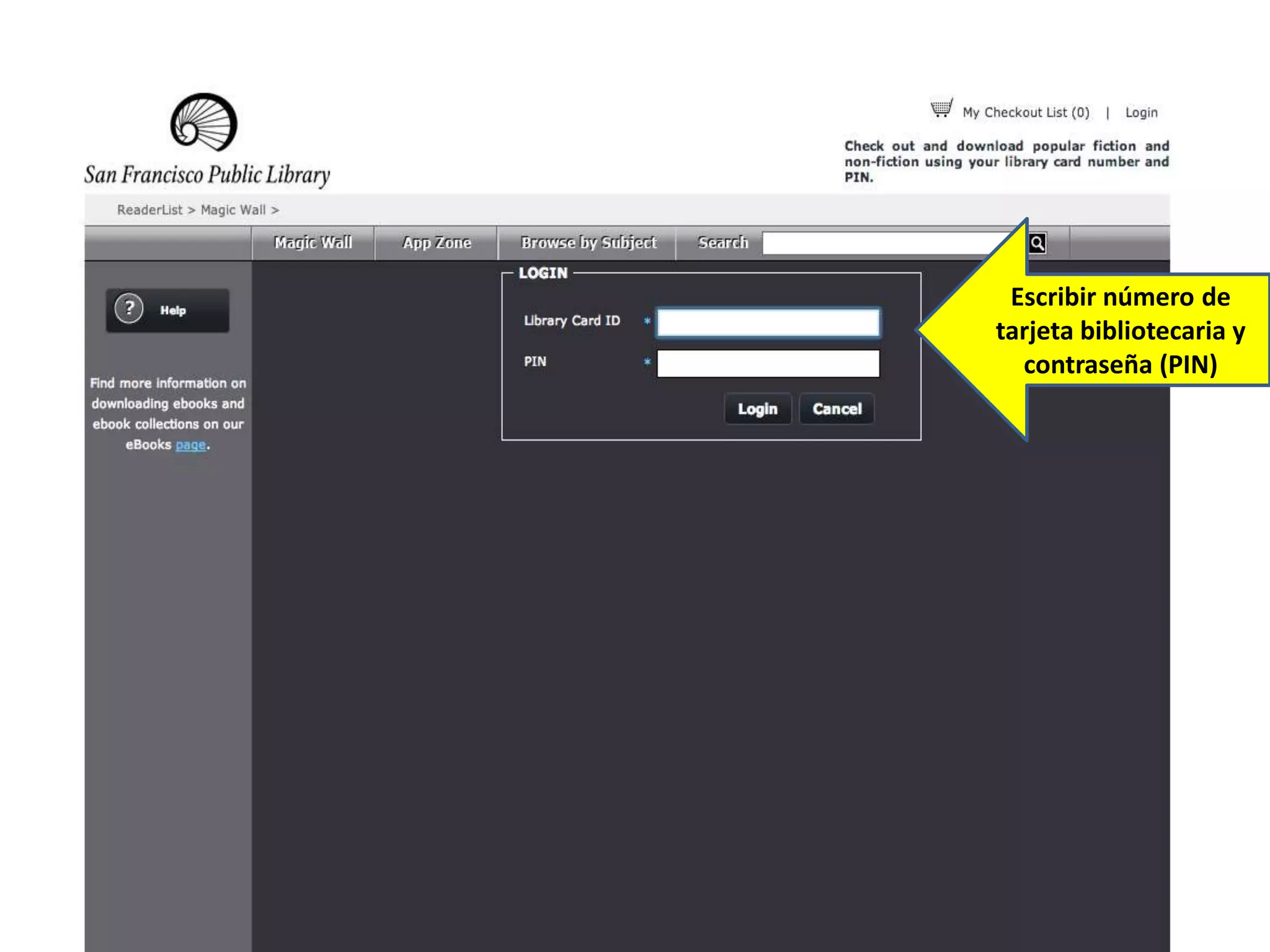The width and height of the screenshot is (1270, 952).
Task: Click the Search label in the nav bar
Action: pyautogui.click(x=722, y=243)
